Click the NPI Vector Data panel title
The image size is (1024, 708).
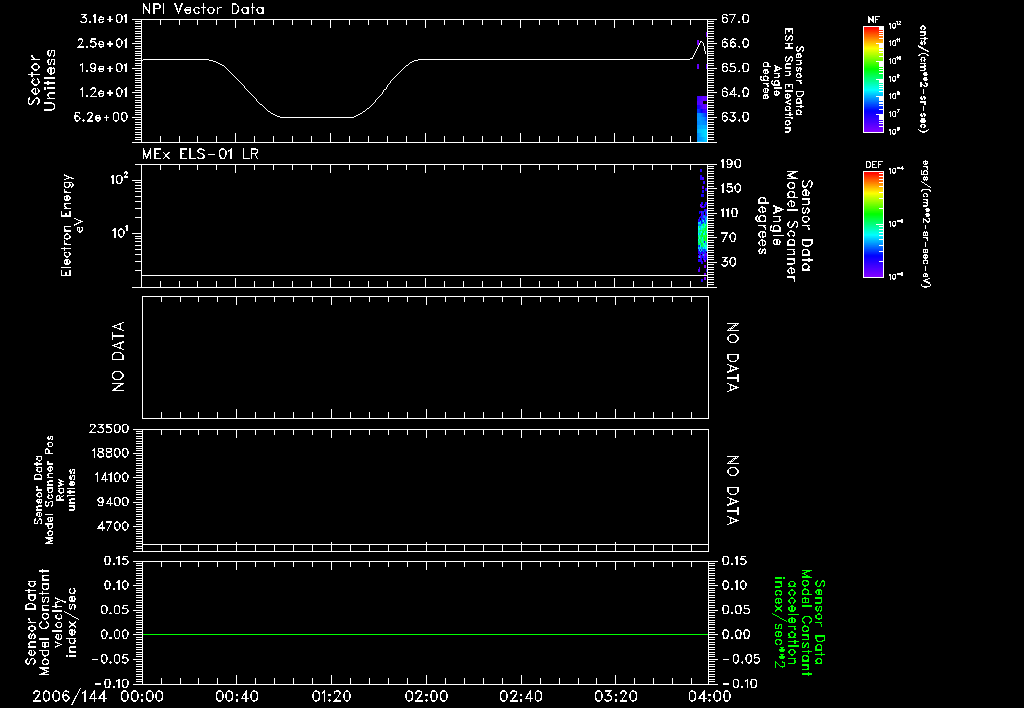point(203,9)
